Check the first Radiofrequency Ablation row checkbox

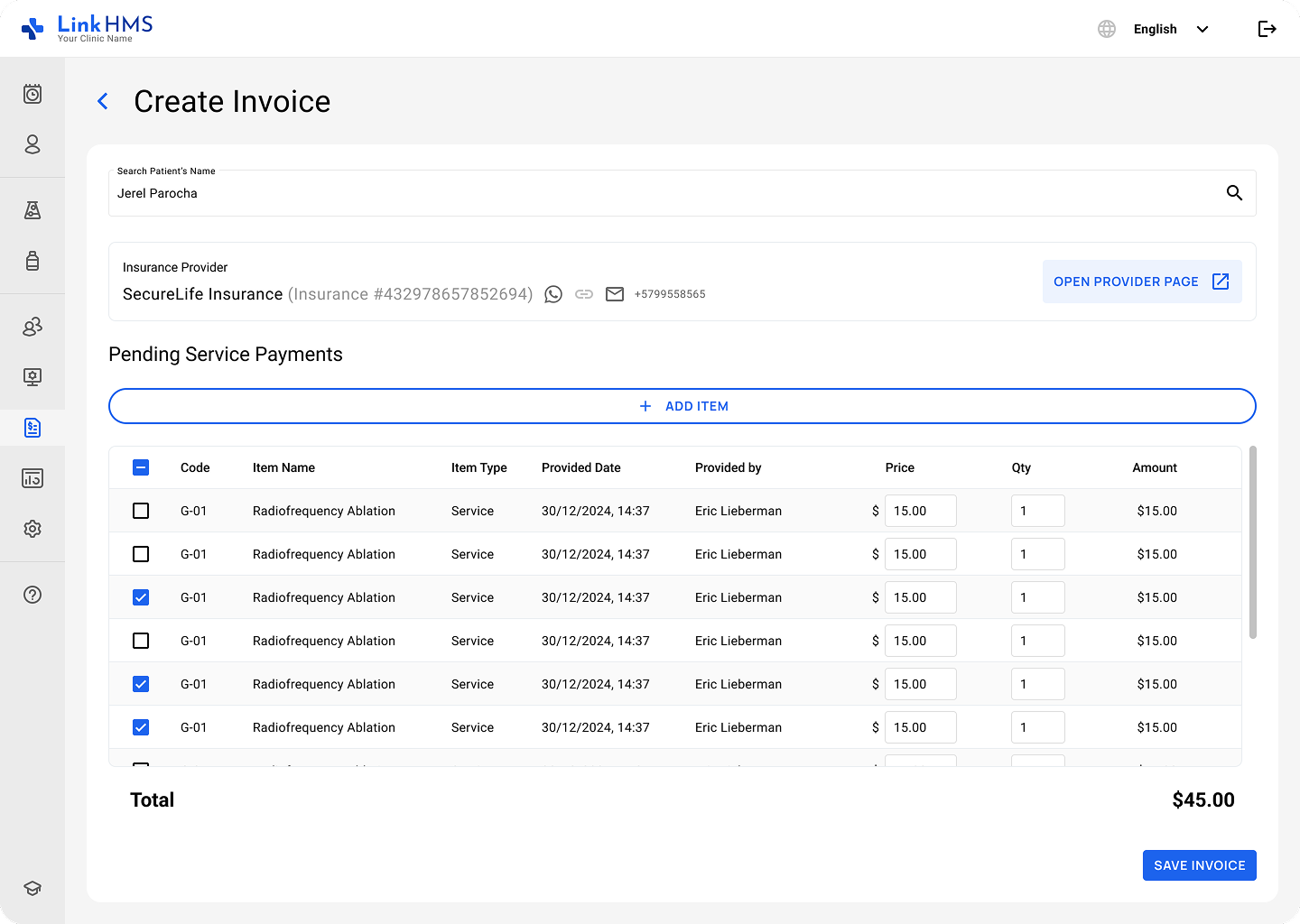point(141,511)
